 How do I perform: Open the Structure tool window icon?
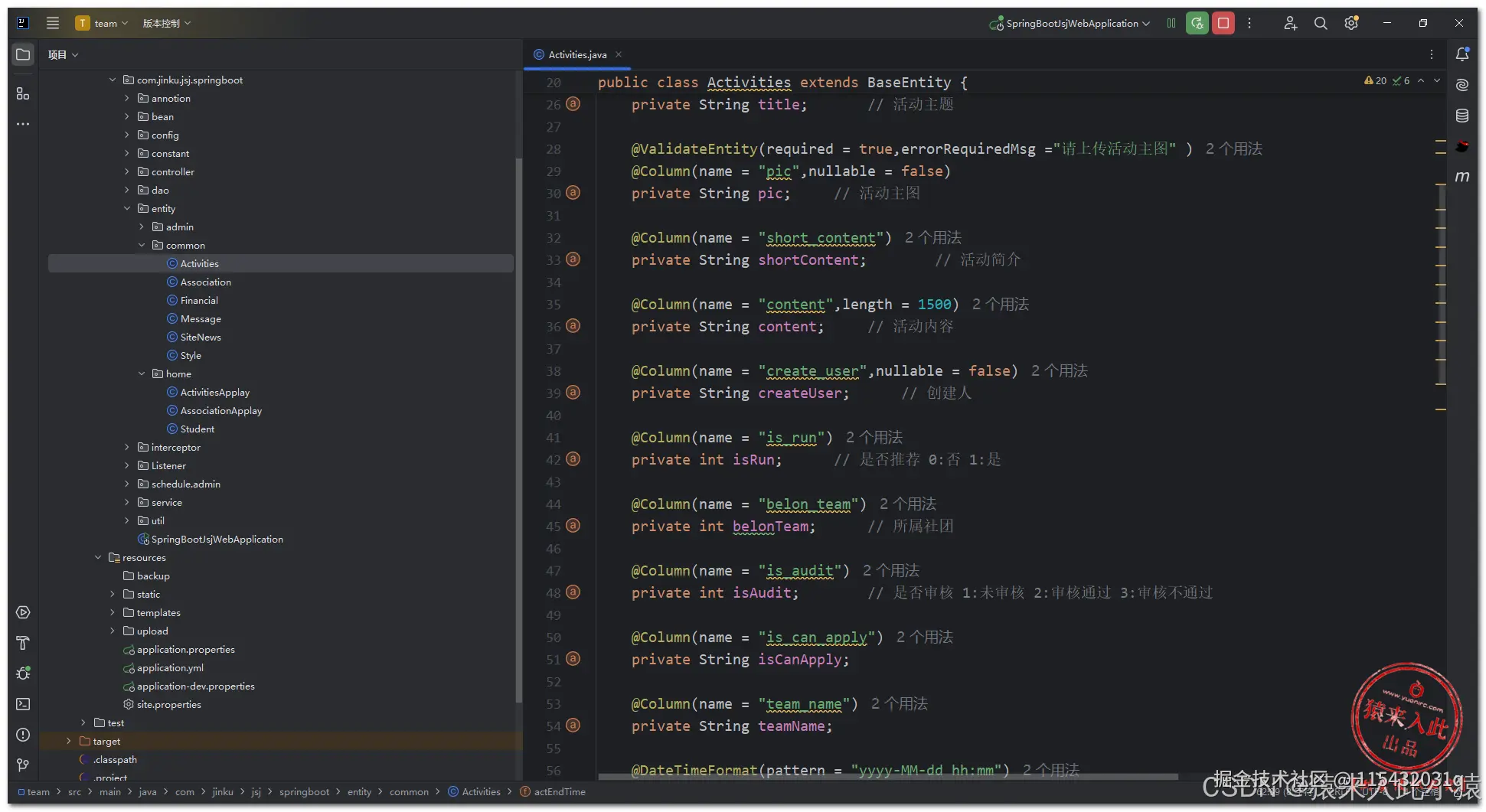coord(23,93)
